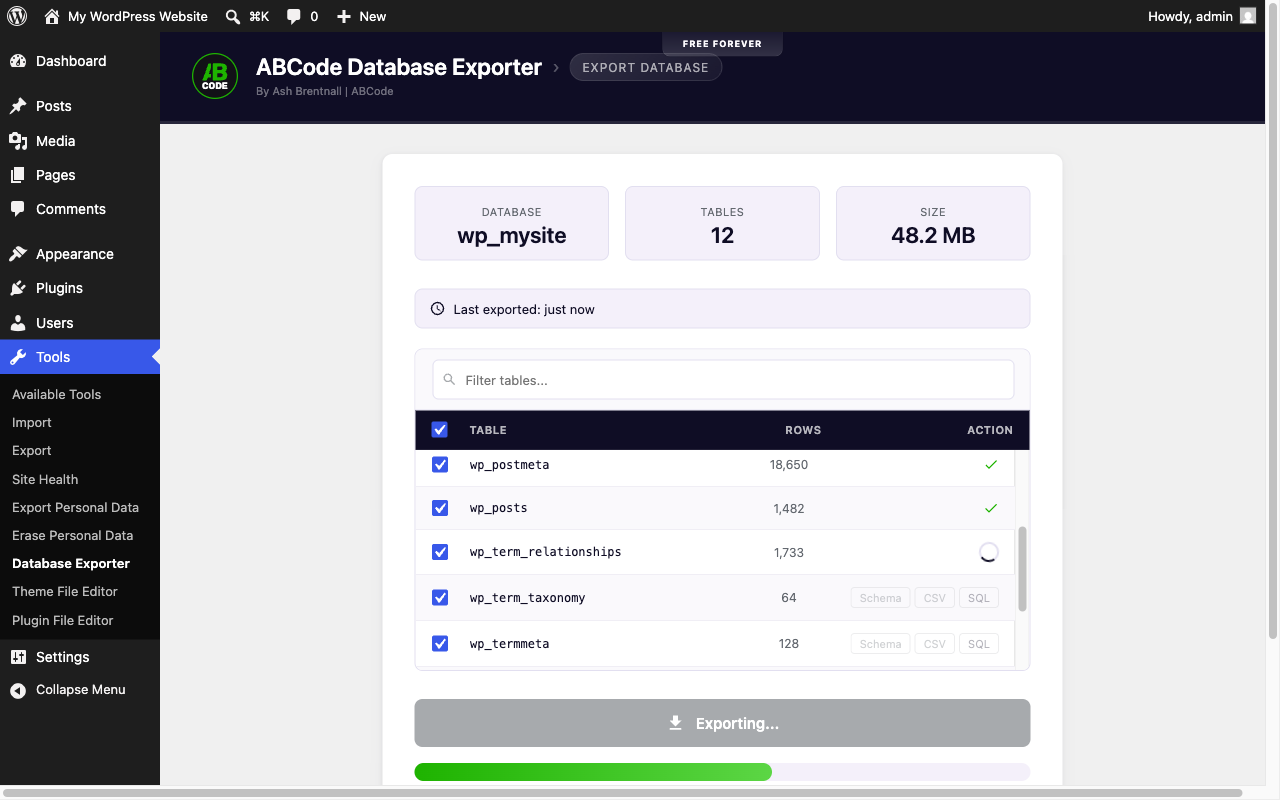
Task: Open Appearance menu item
Action: [80, 254]
